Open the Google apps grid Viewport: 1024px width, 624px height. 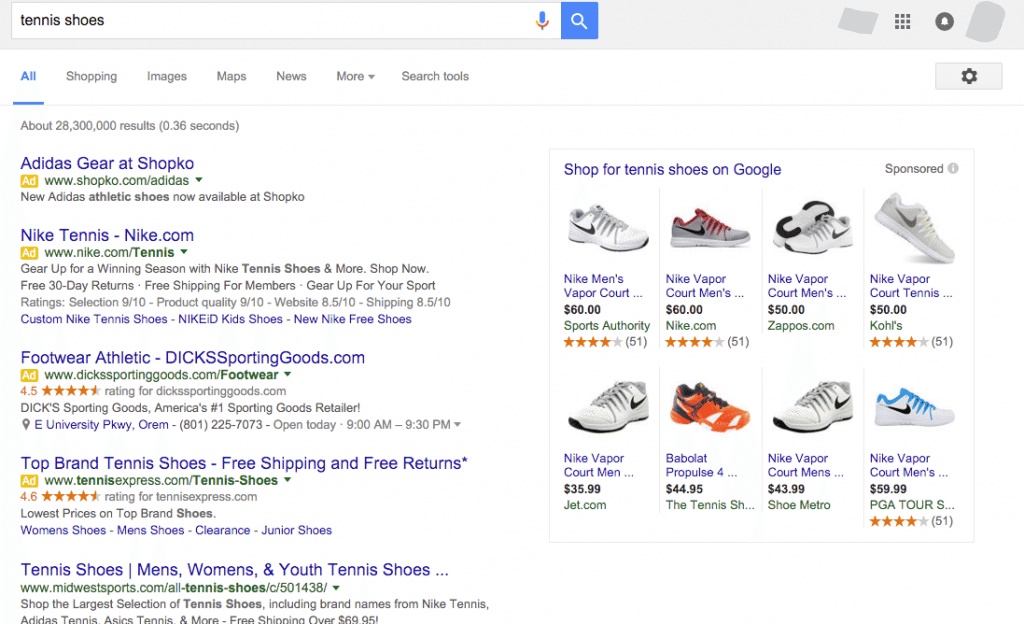coord(902,21)
